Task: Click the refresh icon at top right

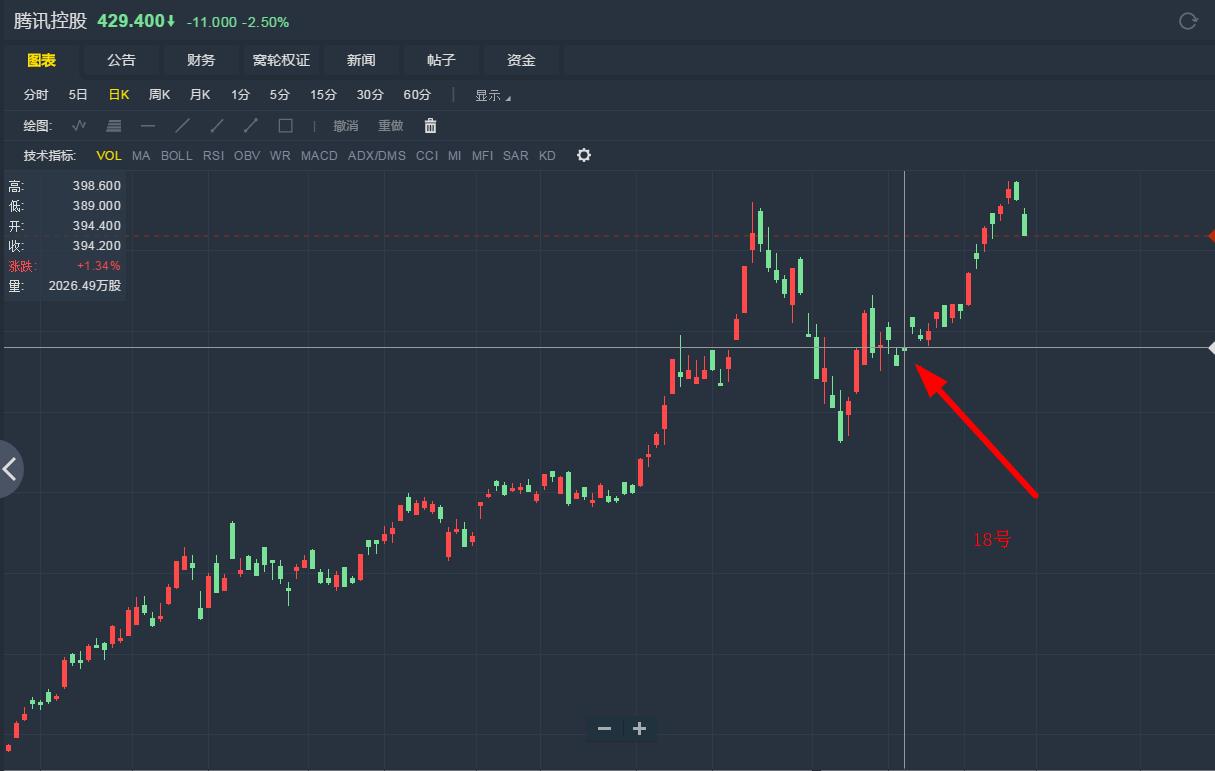Action: click(x=1188, y=21)
